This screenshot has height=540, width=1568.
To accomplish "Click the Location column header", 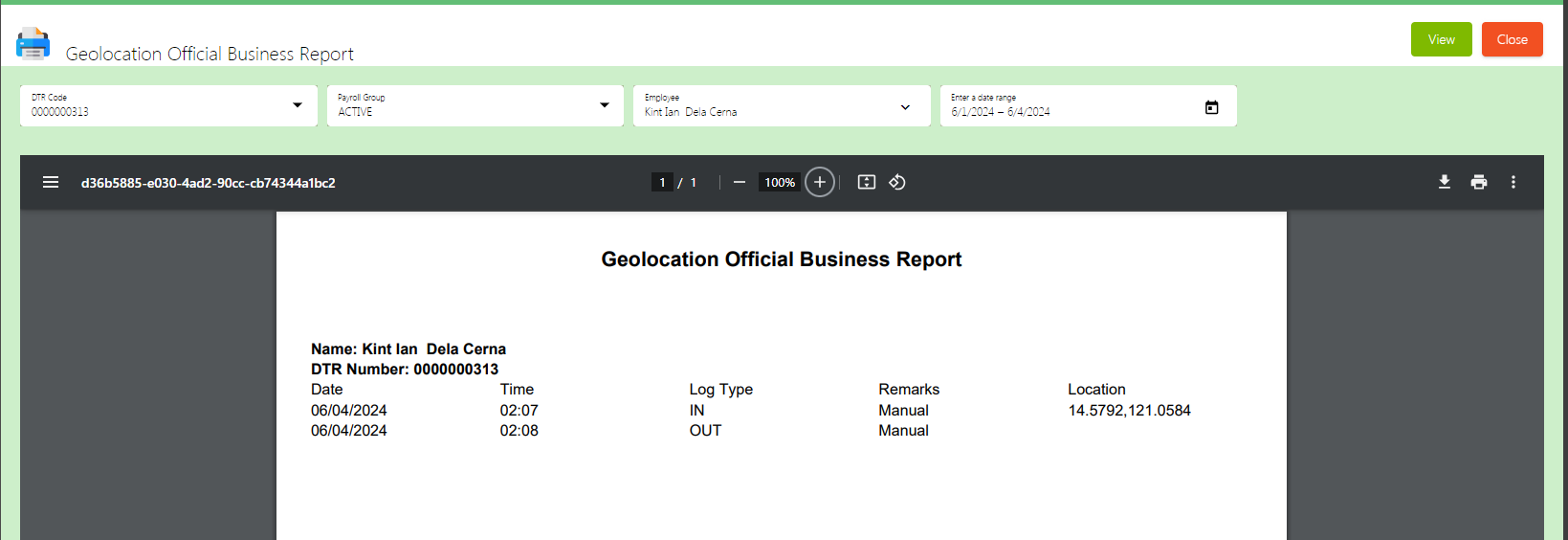I will (1096, 390).
